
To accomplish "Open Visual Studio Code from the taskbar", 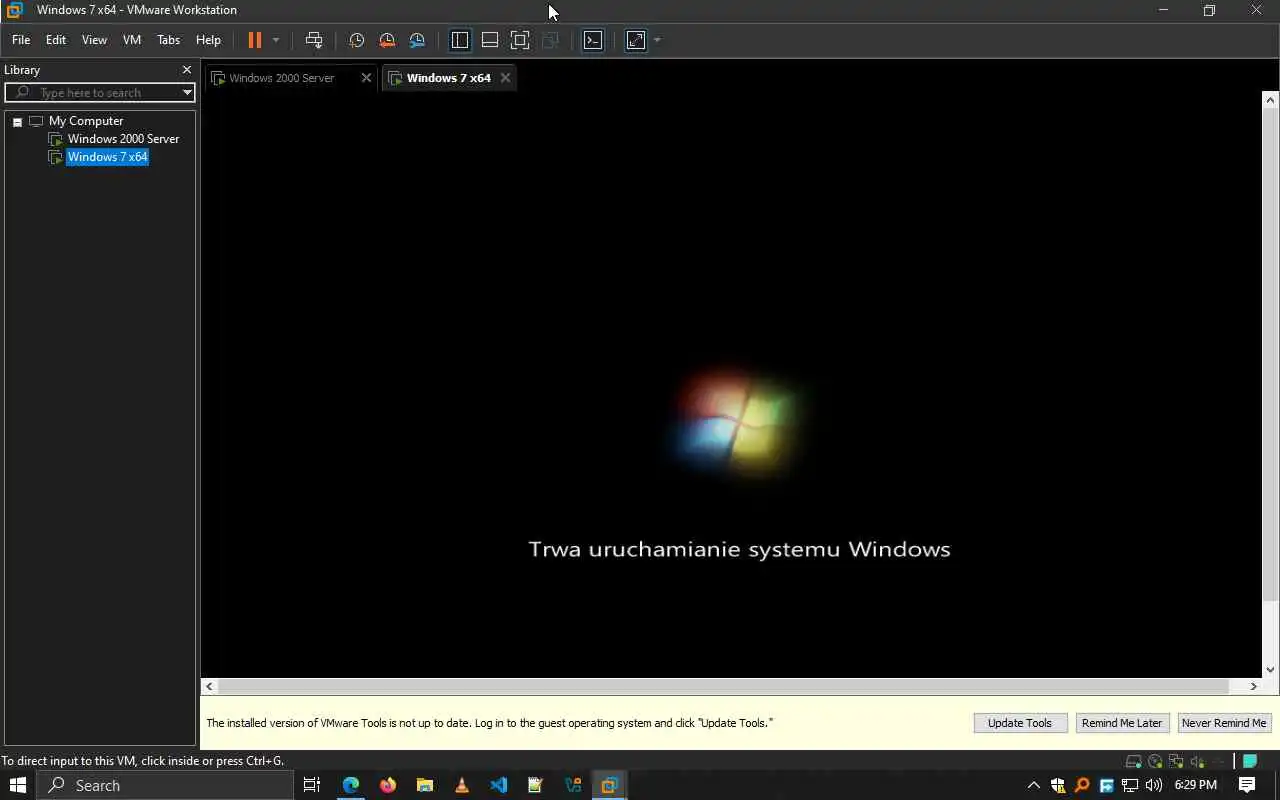I will click(499, 785).
